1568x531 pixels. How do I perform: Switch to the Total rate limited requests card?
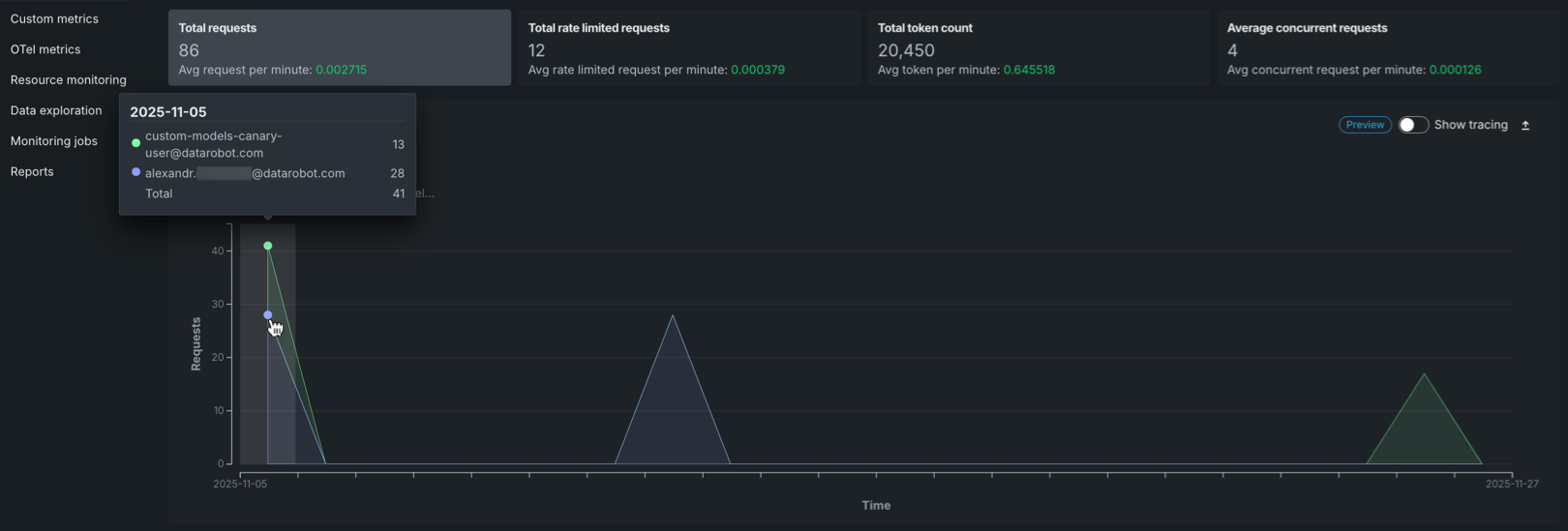click(688, 48)
